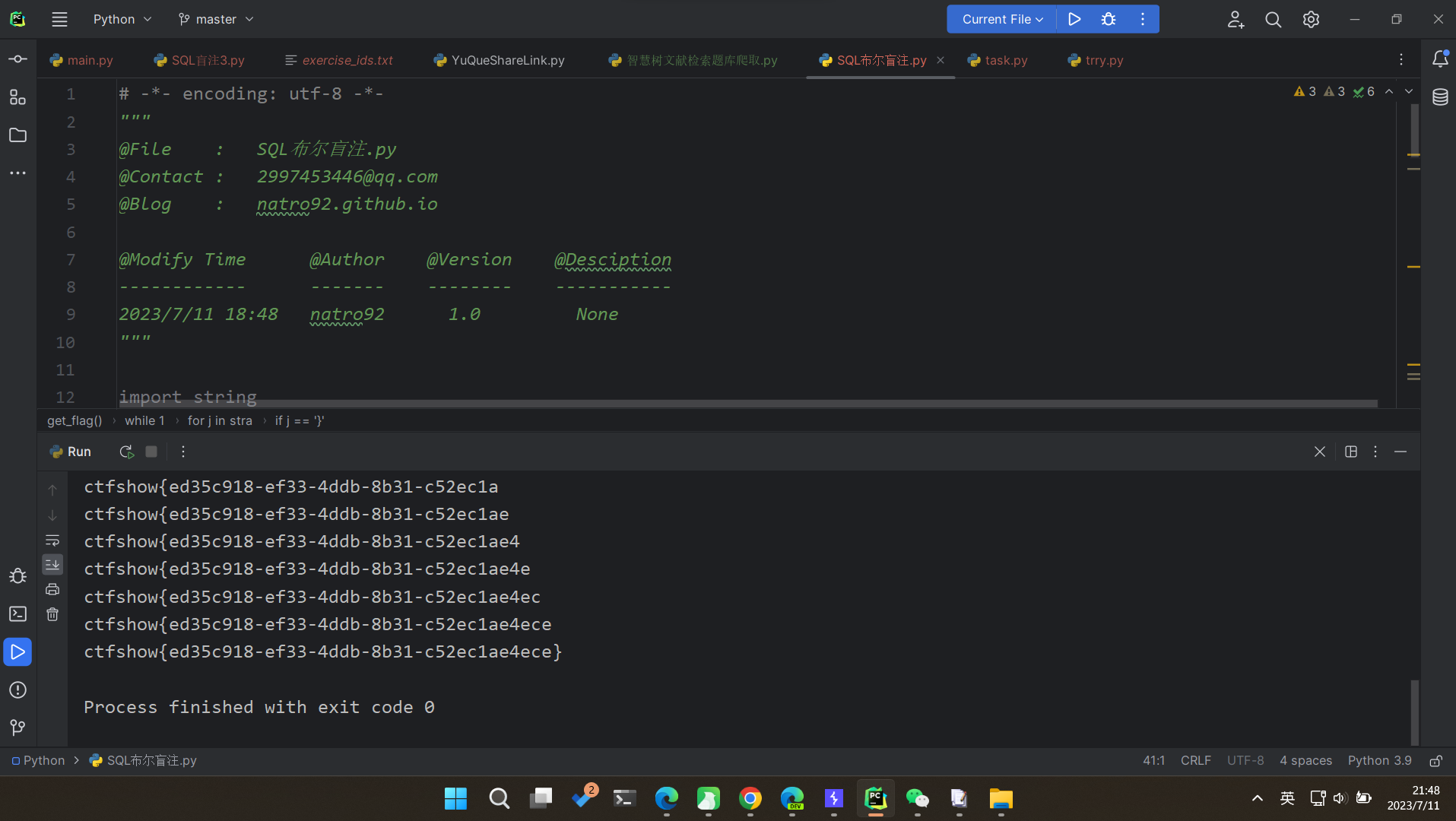The height and width of the screenshot is (821, 1456).
Task: Go to next highlighted error
Action: (1409, 91)
